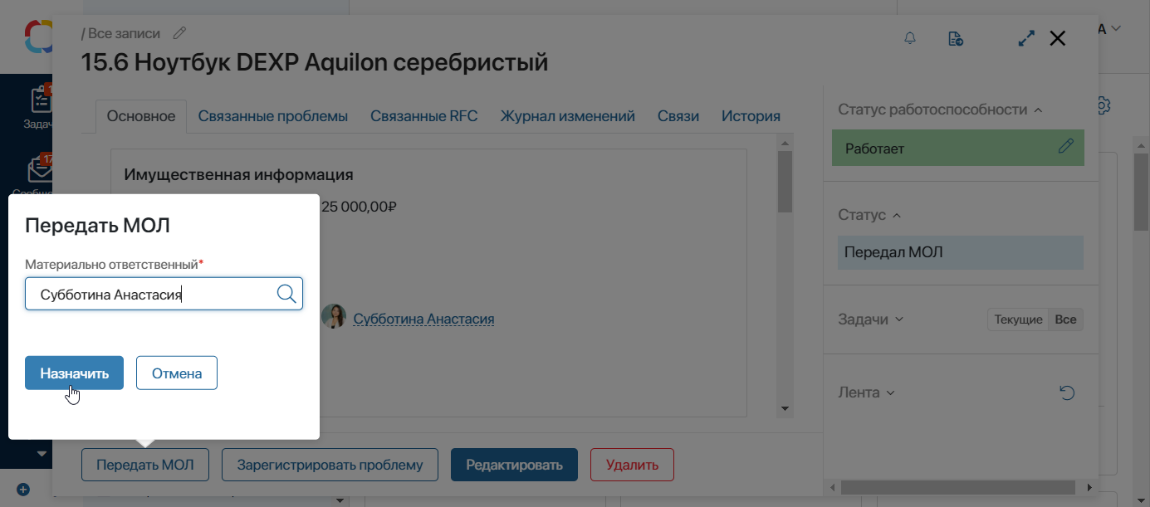Switch to the Основное tab

[x=141, y=116]
